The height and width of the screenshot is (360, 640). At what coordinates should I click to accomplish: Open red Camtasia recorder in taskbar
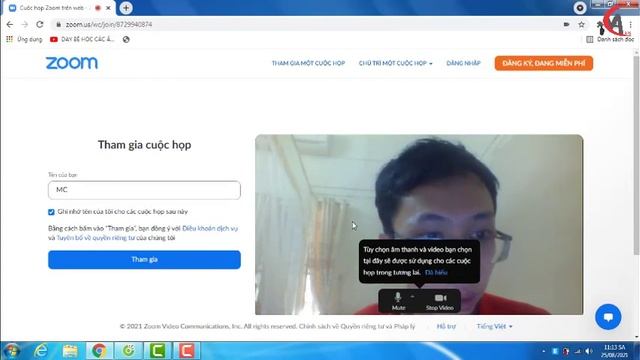187,351
